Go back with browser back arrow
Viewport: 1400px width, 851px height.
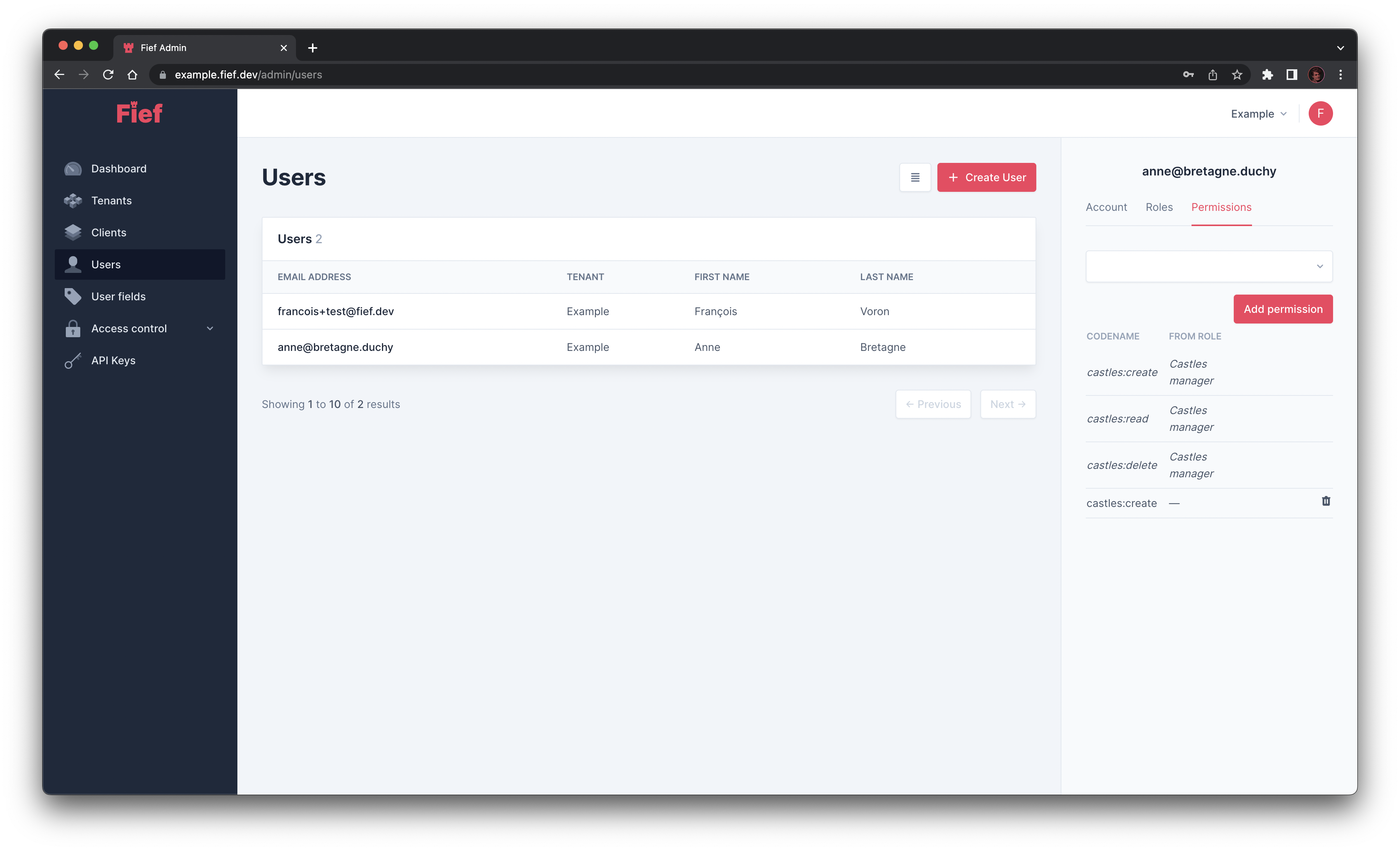coord(59,75)
